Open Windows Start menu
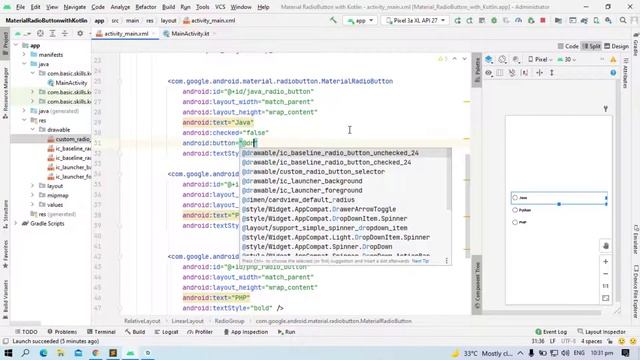Screen dimensions: 640x360 point(8,353)
